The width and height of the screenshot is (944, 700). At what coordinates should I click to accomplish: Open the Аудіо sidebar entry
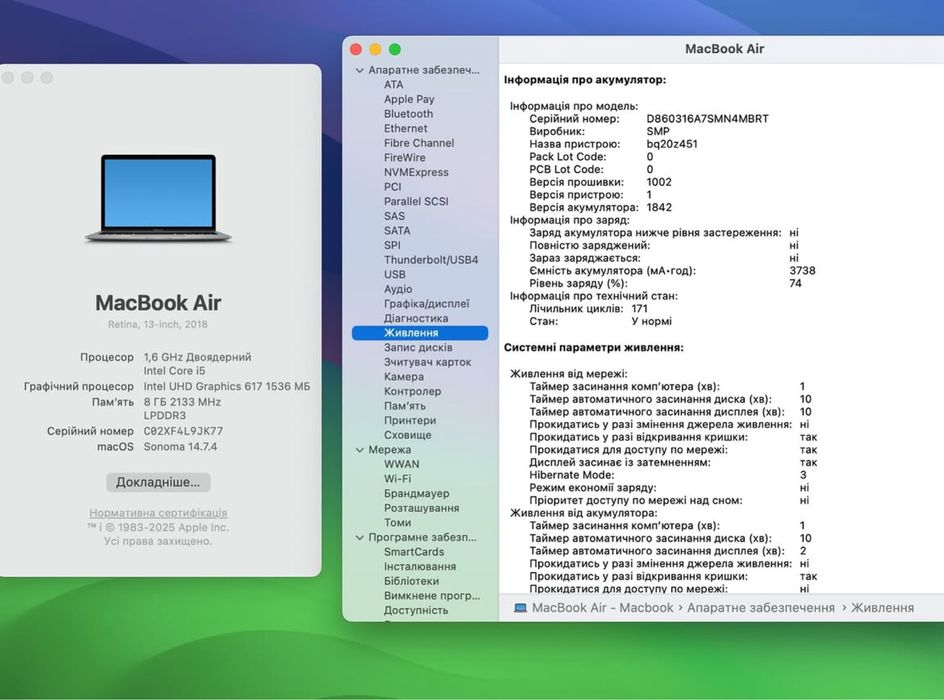click(x=398, y=289)
